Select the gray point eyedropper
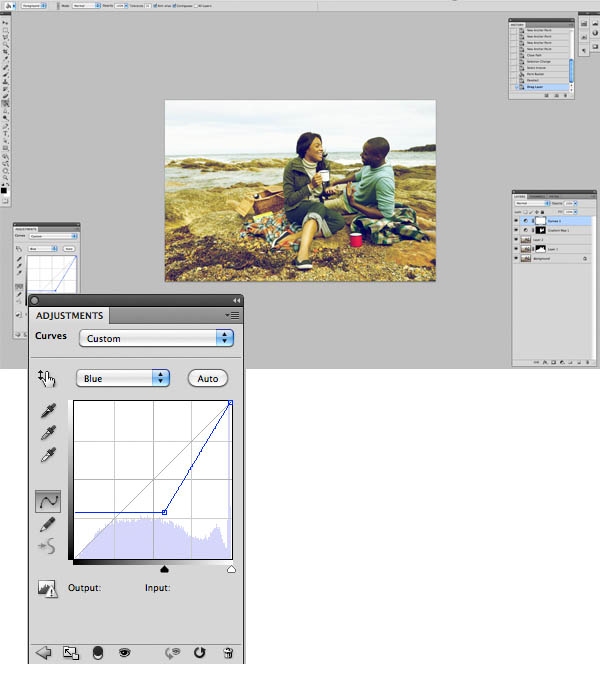The image size is (600, 692). coord(47,433)
